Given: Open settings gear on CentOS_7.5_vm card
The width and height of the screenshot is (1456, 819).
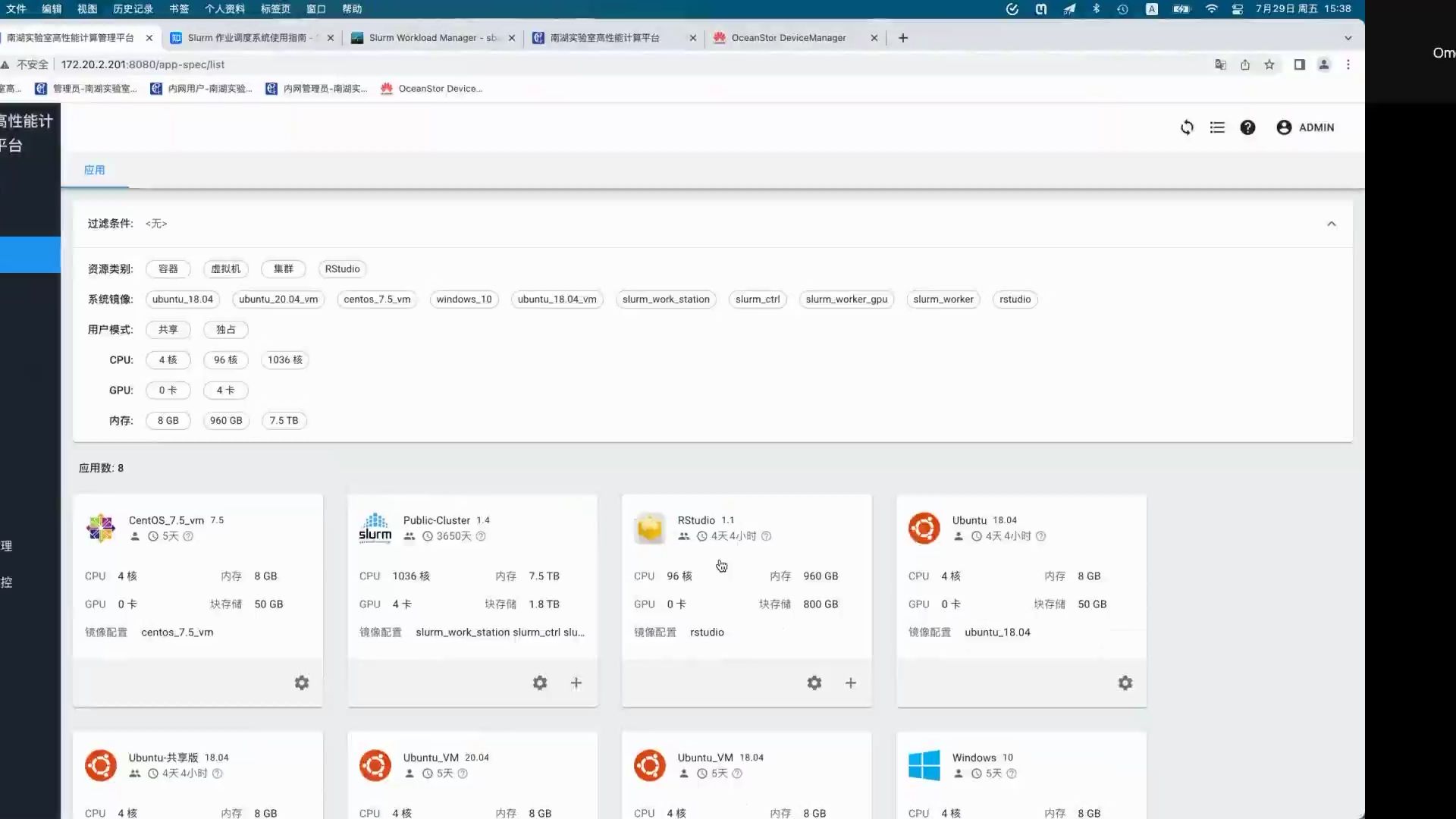Looking at the screenshot, I should [x=302, y=682].
